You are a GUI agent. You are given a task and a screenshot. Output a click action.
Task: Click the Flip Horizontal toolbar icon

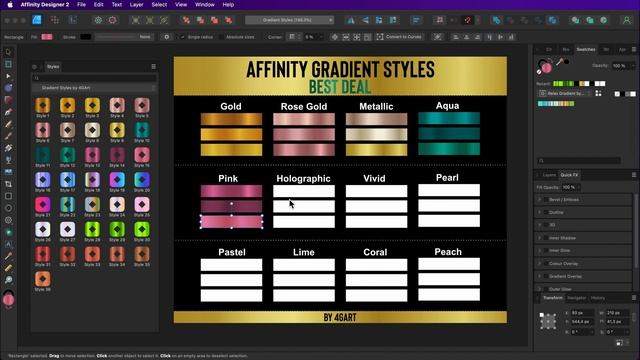(350, 20)
